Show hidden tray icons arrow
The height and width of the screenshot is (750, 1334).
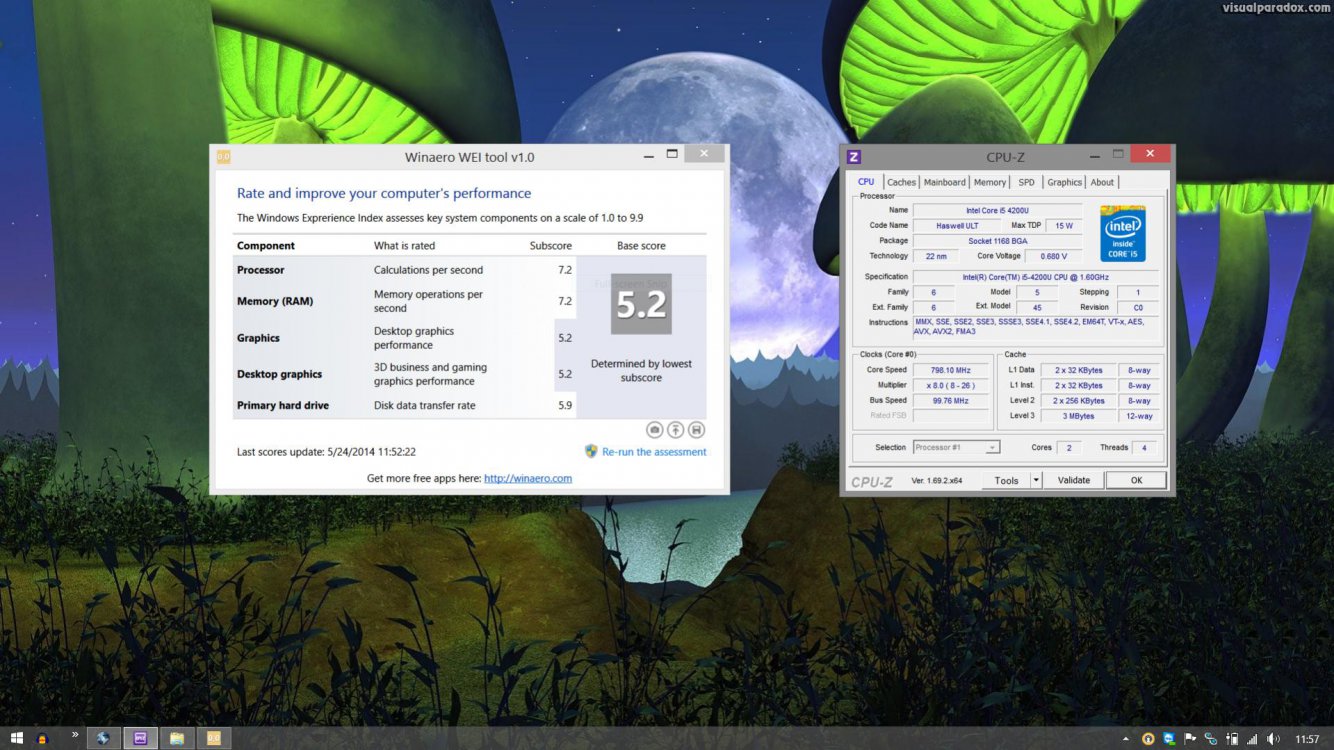[x=1126, y=739]
